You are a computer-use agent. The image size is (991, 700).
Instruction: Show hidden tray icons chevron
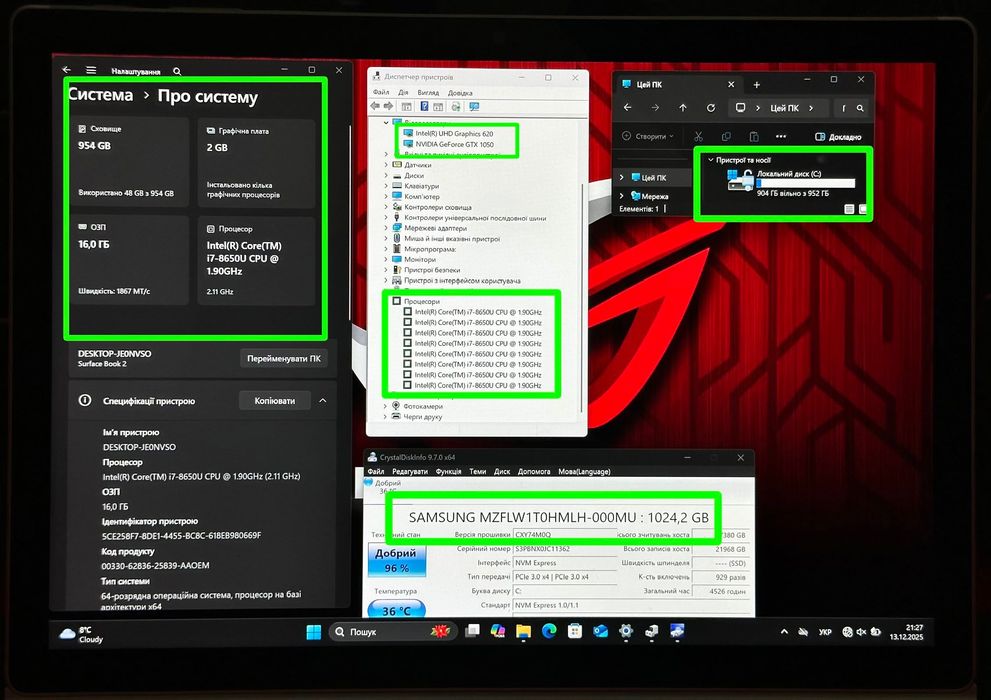(x=784, y=631)
